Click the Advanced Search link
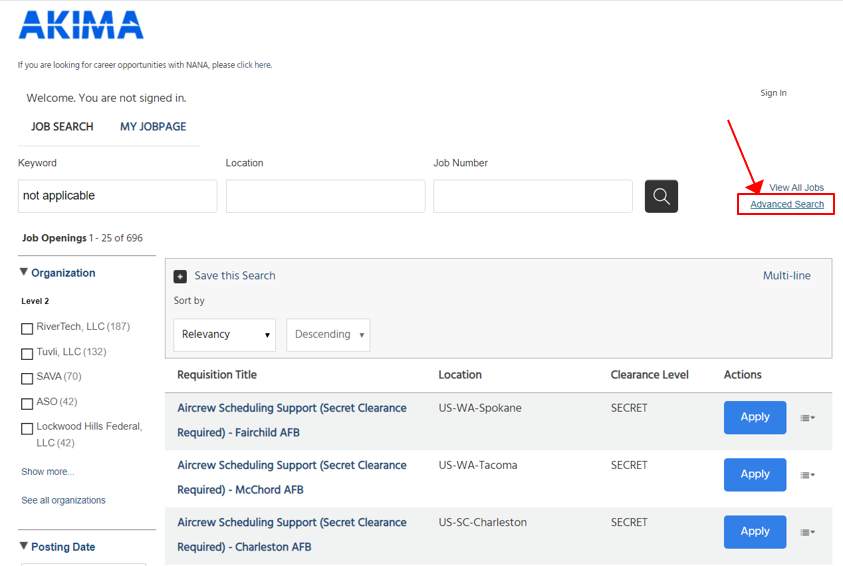 pos(787,204)
